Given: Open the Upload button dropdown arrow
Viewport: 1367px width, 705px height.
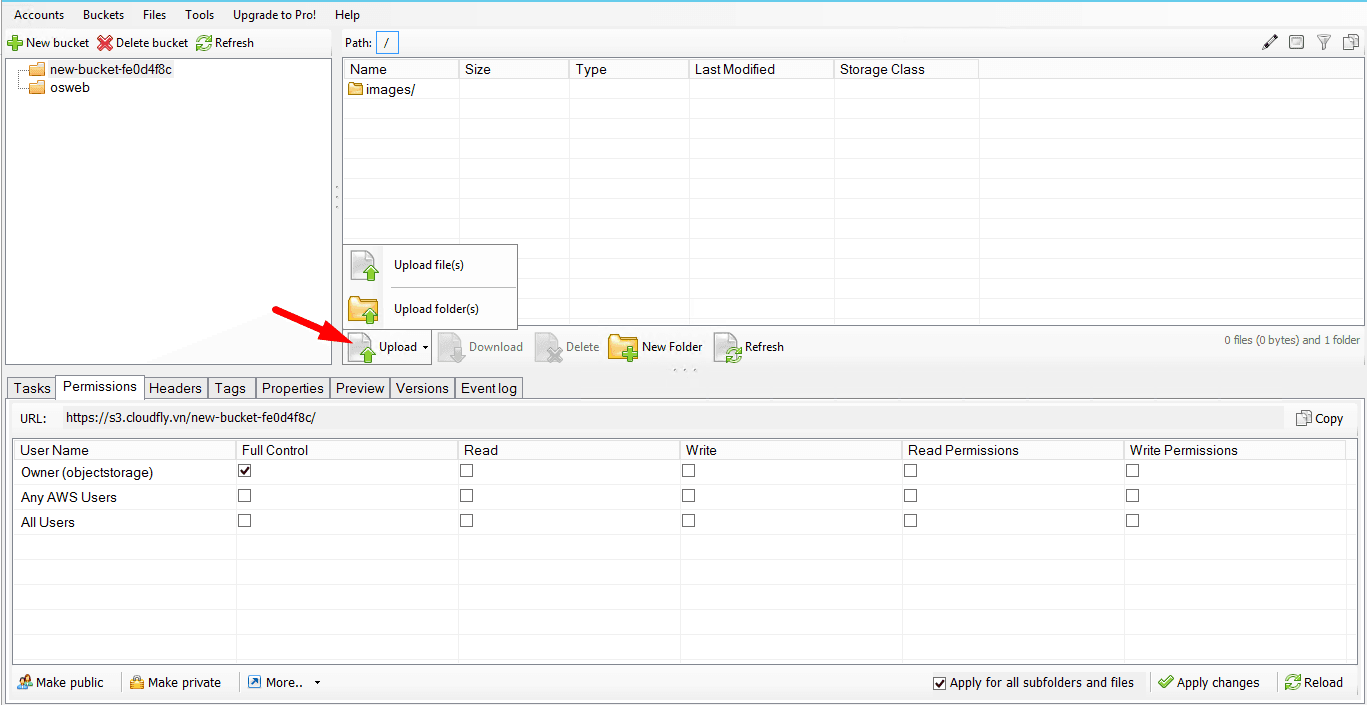Looking at the screenshot, I should click(425, 348).
